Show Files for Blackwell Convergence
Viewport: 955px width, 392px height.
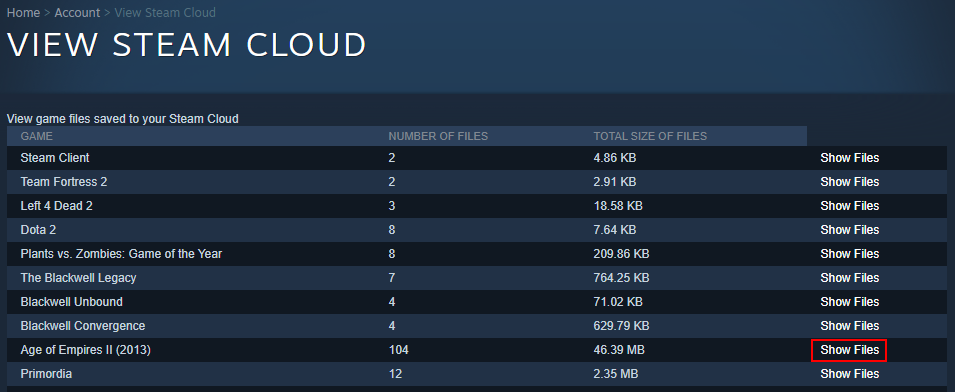point(850,326)
